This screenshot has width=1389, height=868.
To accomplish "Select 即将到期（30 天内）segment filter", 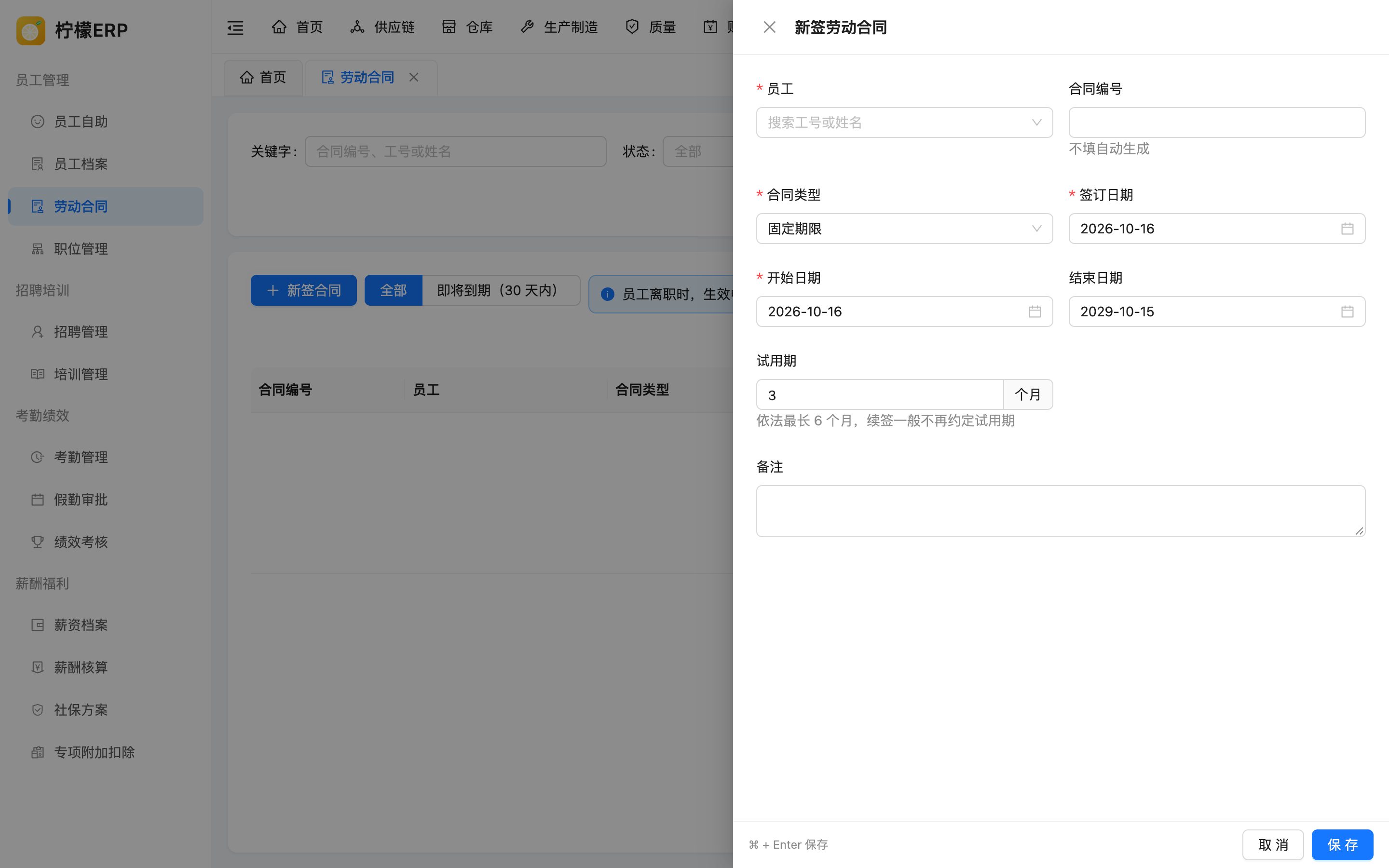I will pos(501,290).
